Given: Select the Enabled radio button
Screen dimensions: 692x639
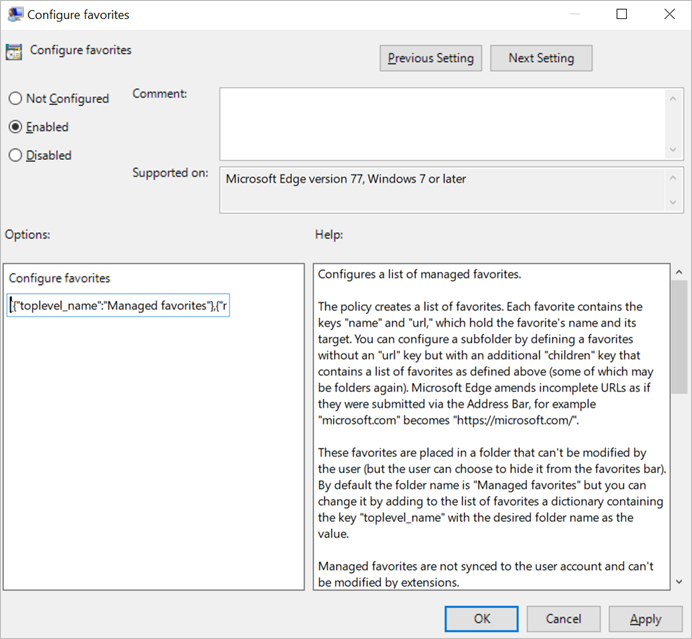Looking at the screenshot, I should 15,127.
